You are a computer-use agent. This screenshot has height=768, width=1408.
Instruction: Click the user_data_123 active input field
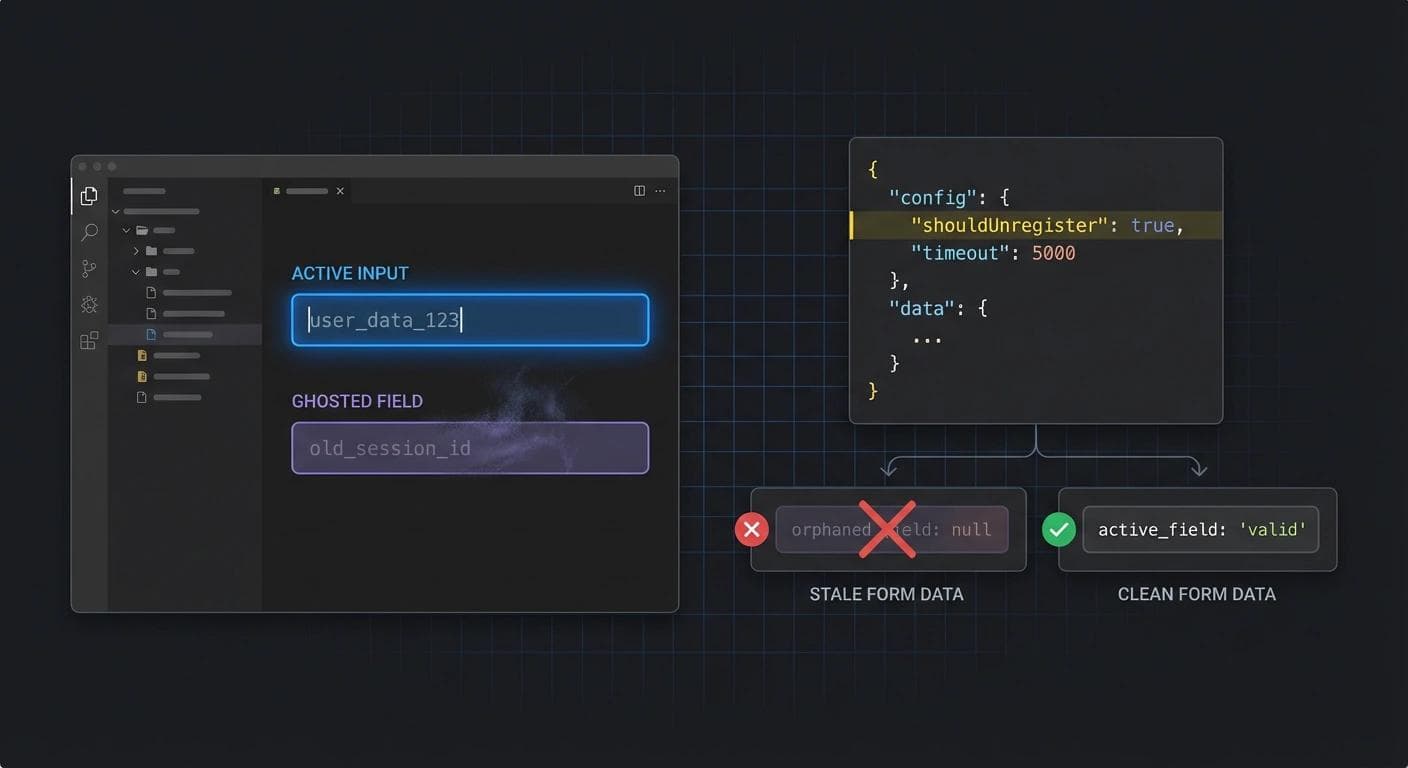(x=470, y=320)
